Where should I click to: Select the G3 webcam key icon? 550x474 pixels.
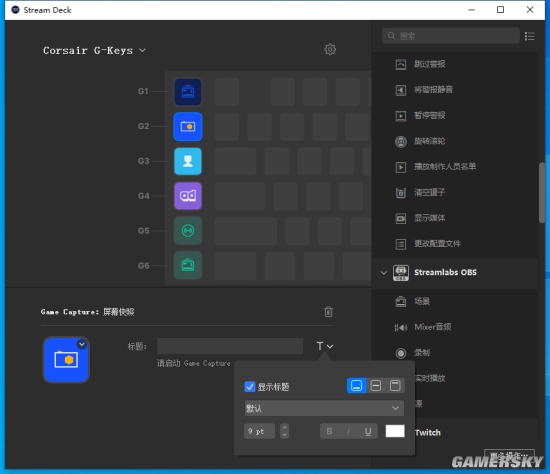tap(188, 161)
